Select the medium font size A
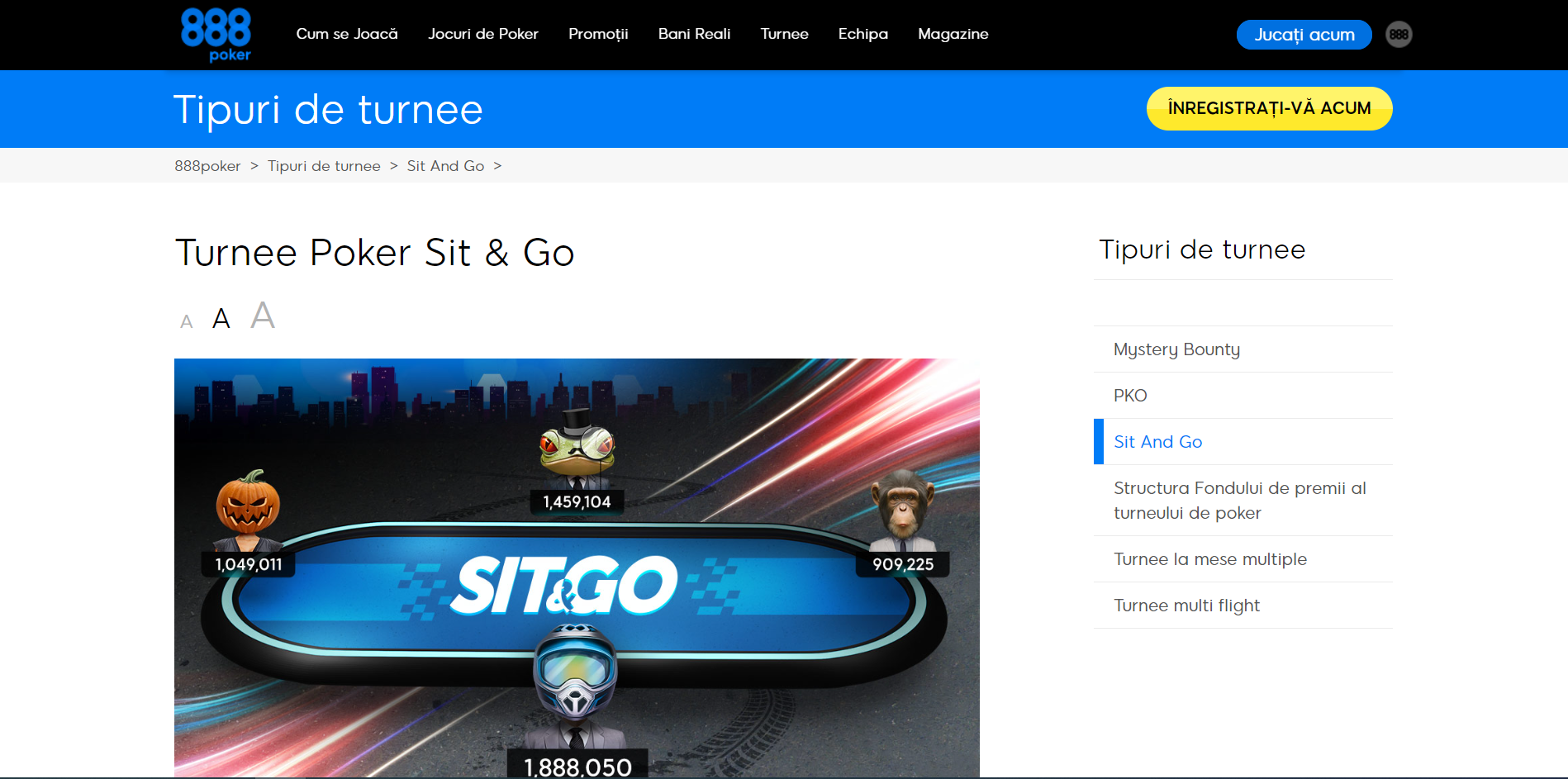The width and height of the screenshot is (1568, 779). (221, 318)
